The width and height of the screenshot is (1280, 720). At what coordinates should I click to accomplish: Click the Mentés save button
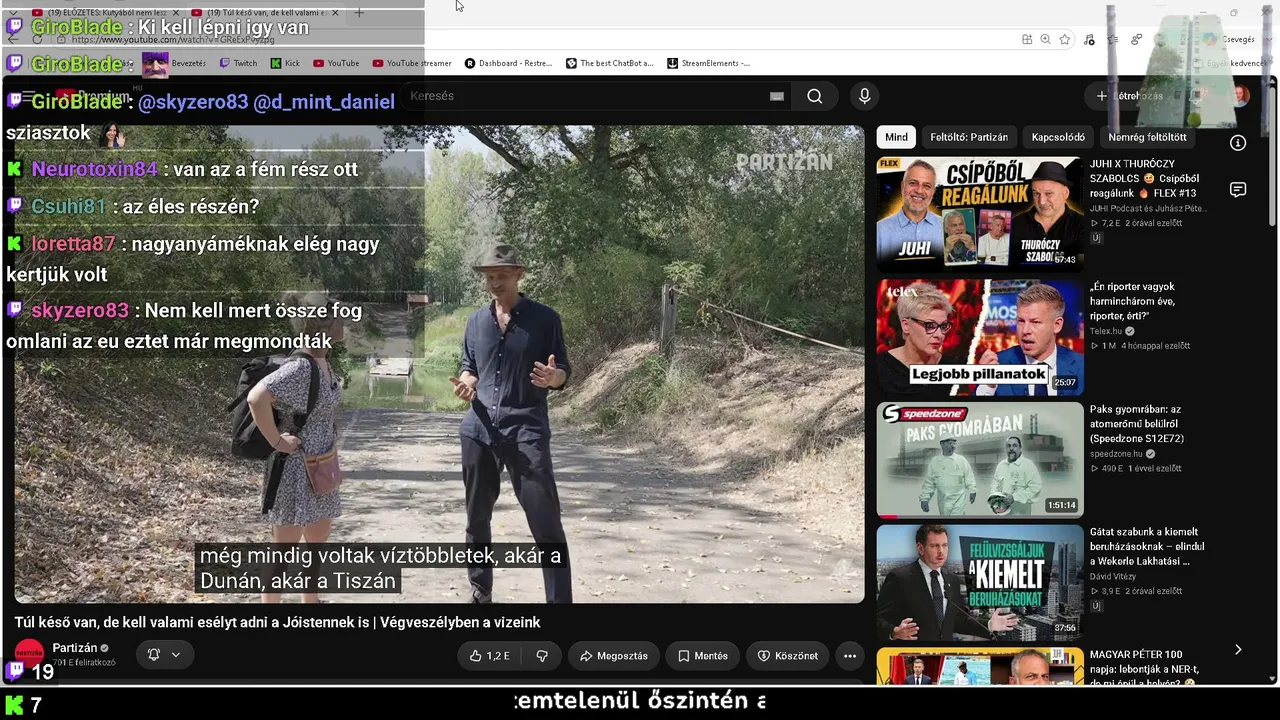(x=702, y=656)
